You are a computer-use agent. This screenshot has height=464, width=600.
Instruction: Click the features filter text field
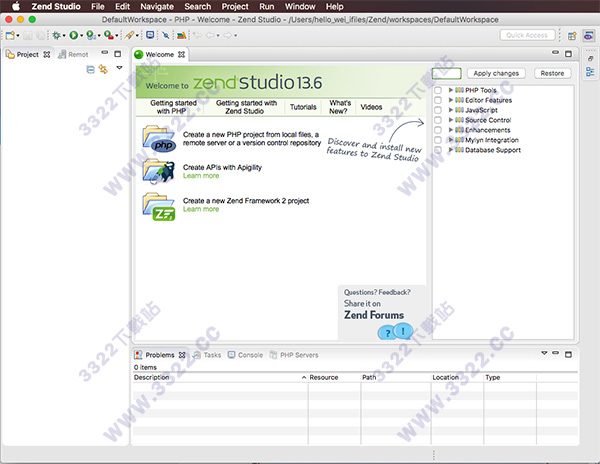tap(447, 73)
